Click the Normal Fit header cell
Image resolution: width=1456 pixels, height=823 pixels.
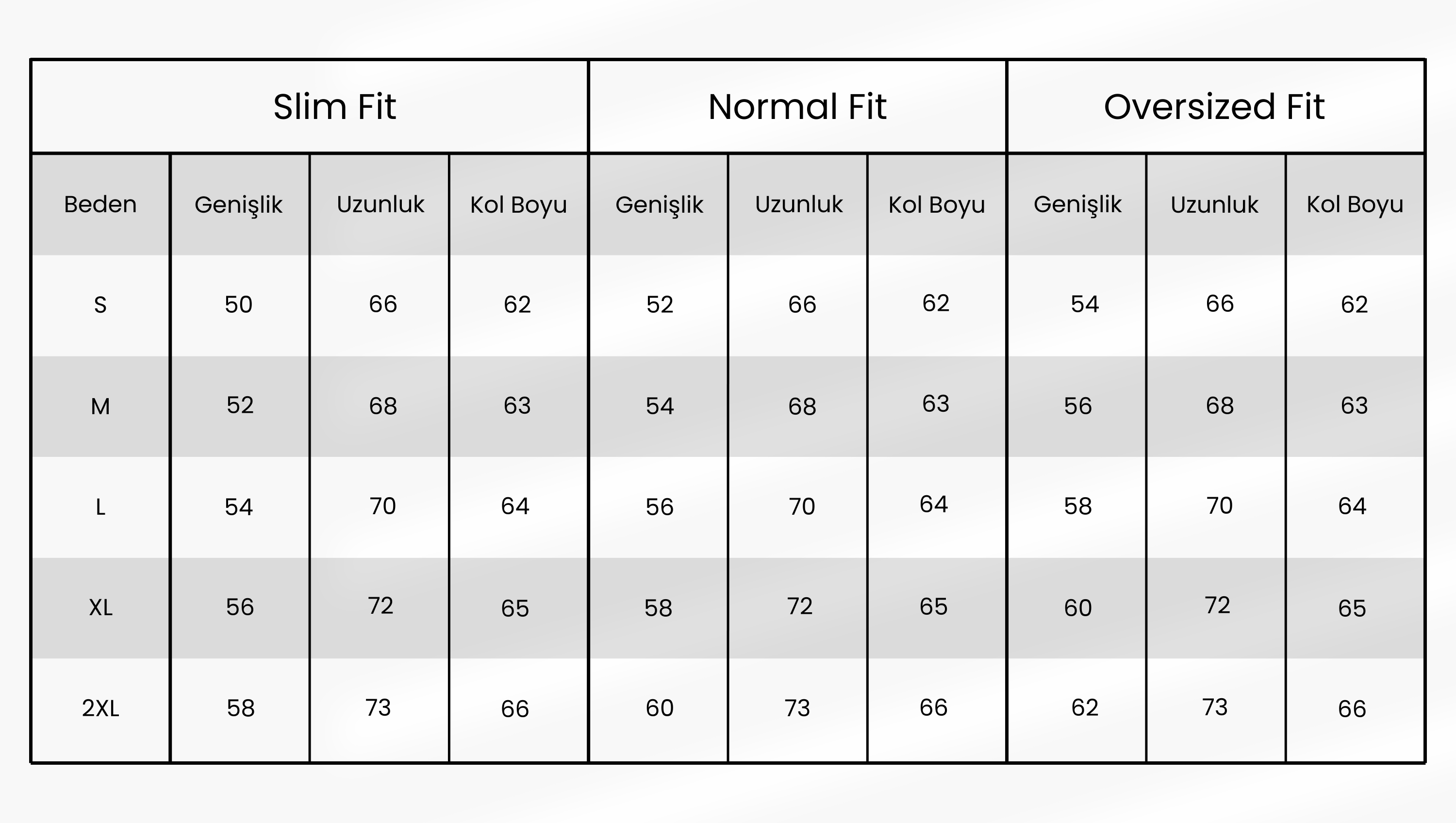797,107
